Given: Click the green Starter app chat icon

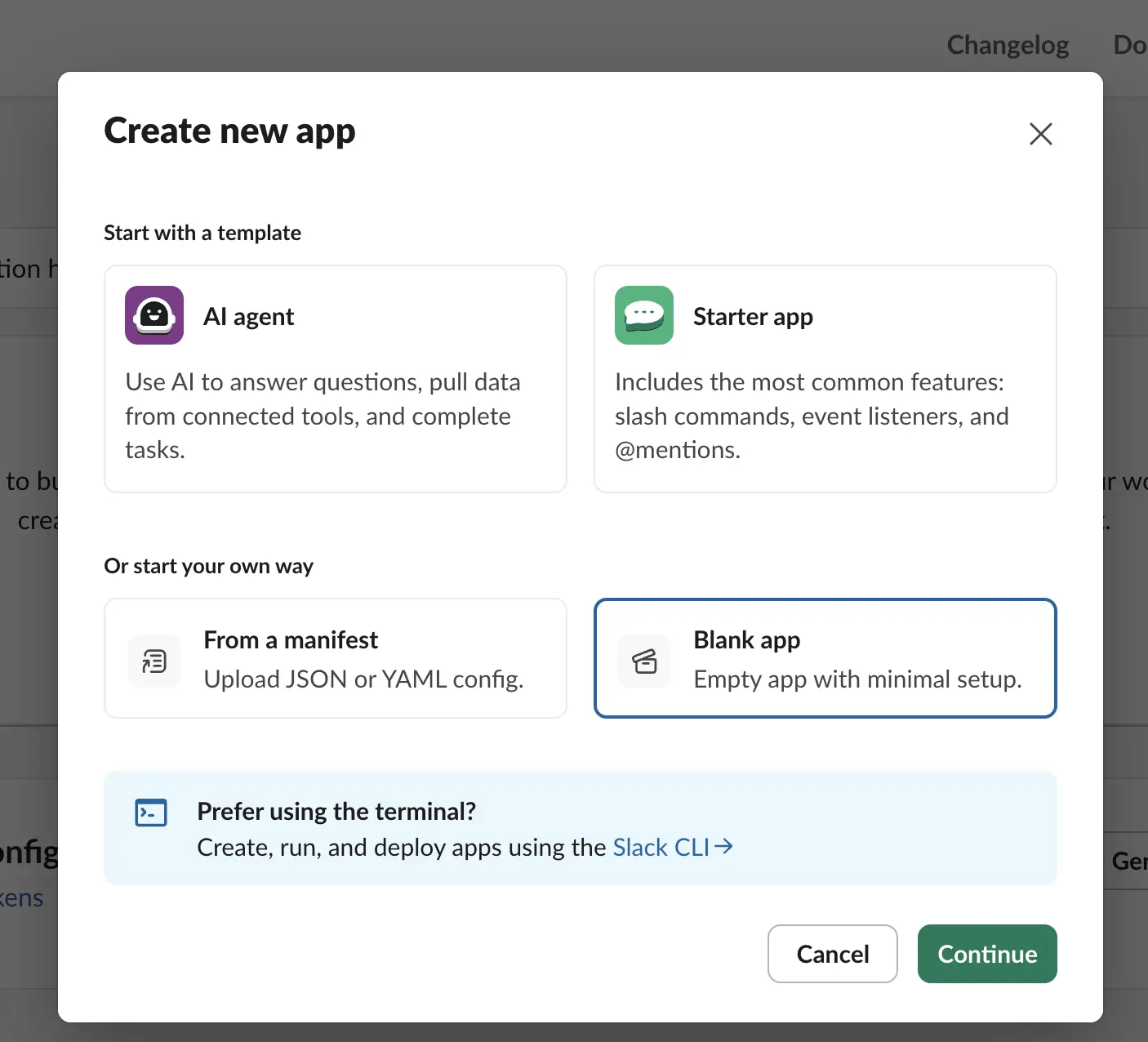Looking at the screenshot, I should click(644, 315).
